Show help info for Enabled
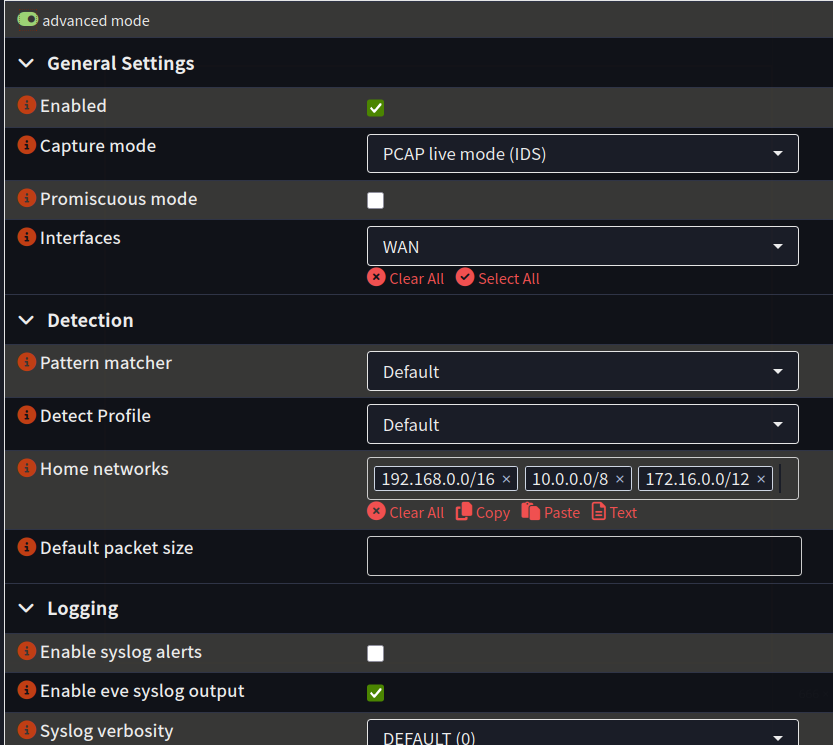The height and width of the screenshot is (745, 833). click(x=27, y=105)
